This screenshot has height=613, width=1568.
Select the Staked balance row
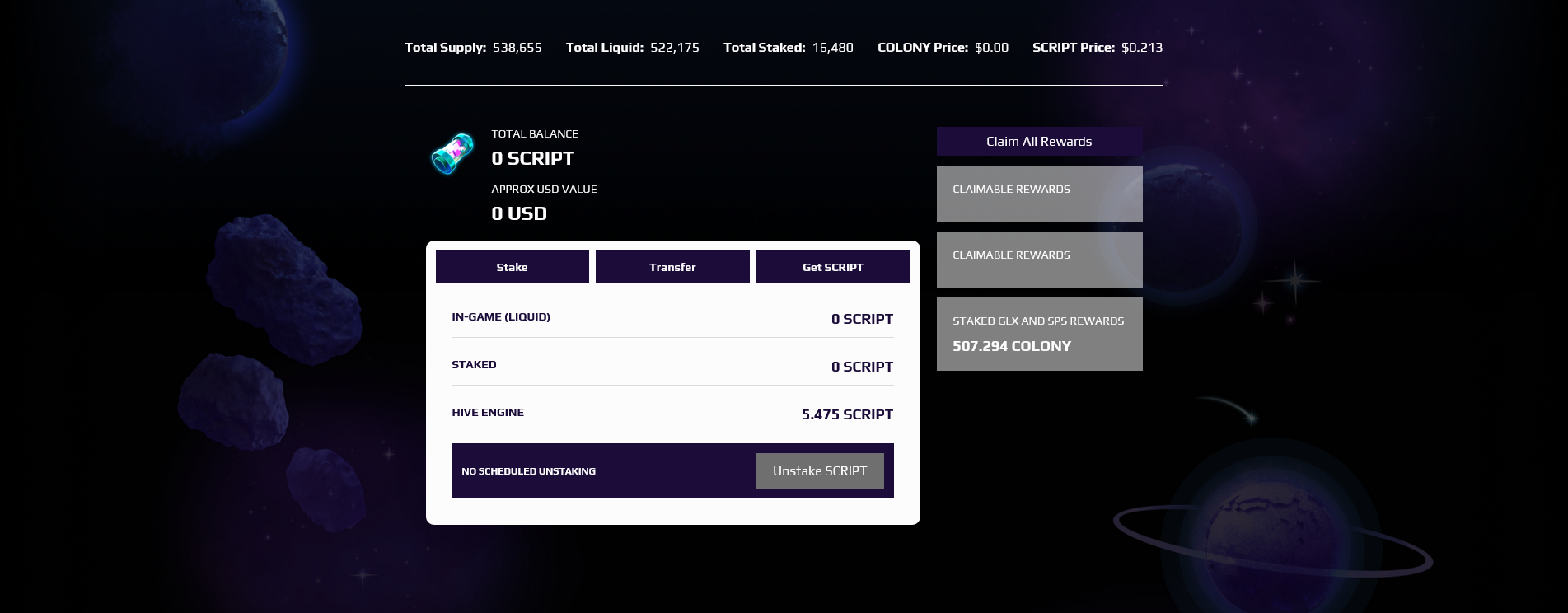coord(672,366)
